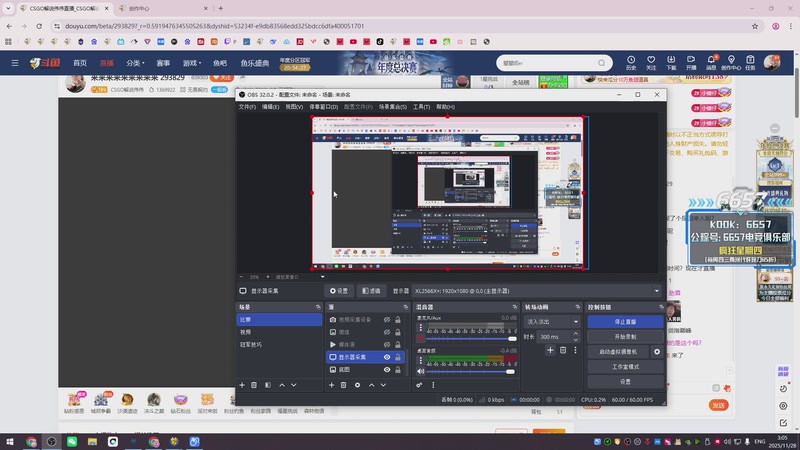
Task: Mute the 桌面音频 channel speaker icon
Action: [421, 371]
